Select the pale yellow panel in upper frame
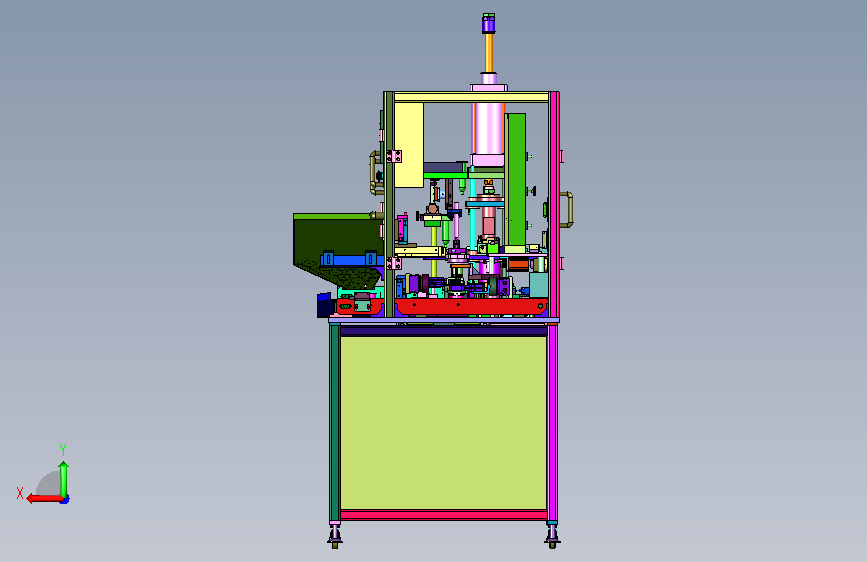The image size is (867, 562). 409,145
